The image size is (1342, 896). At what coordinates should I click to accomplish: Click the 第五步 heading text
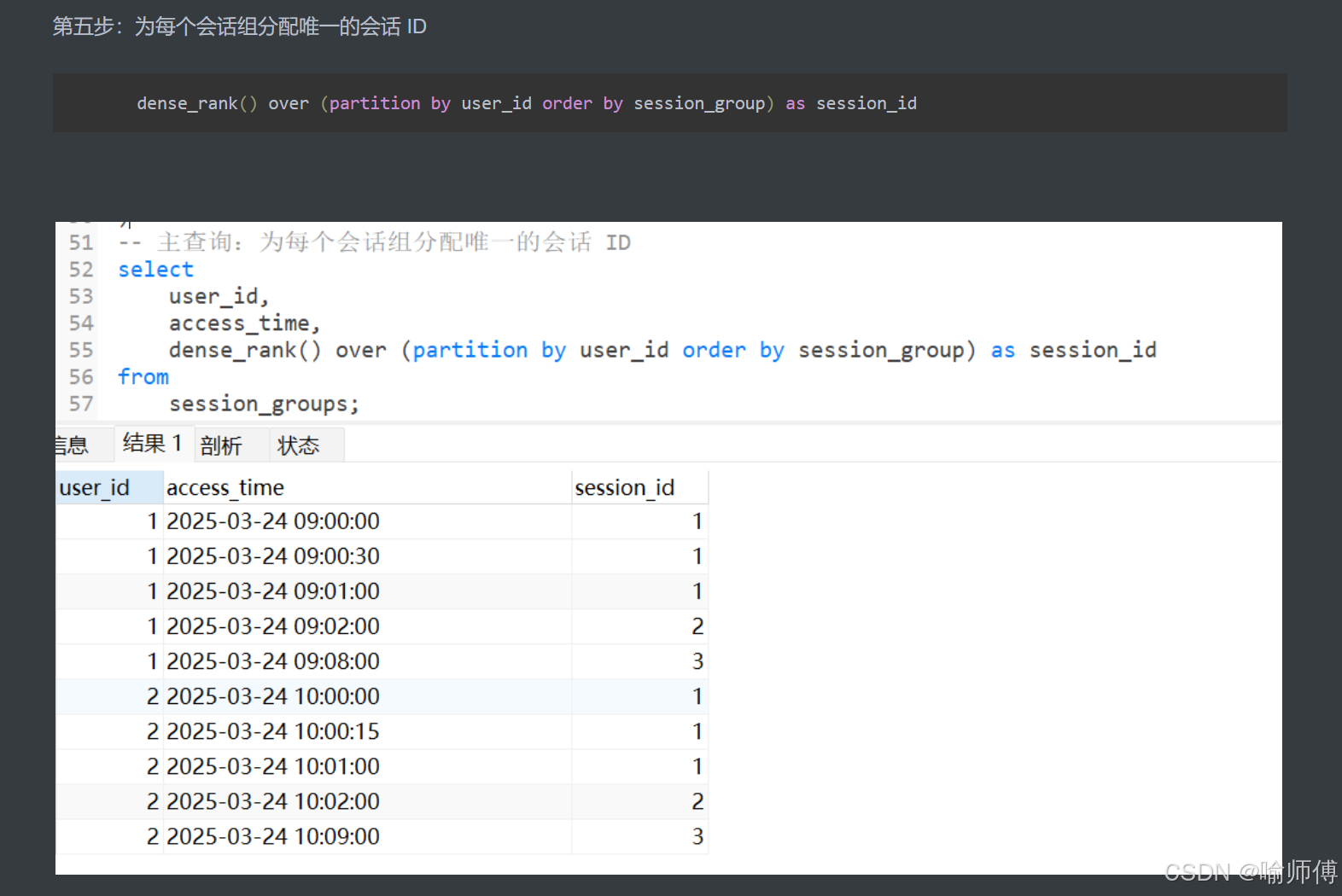[239, 26]
